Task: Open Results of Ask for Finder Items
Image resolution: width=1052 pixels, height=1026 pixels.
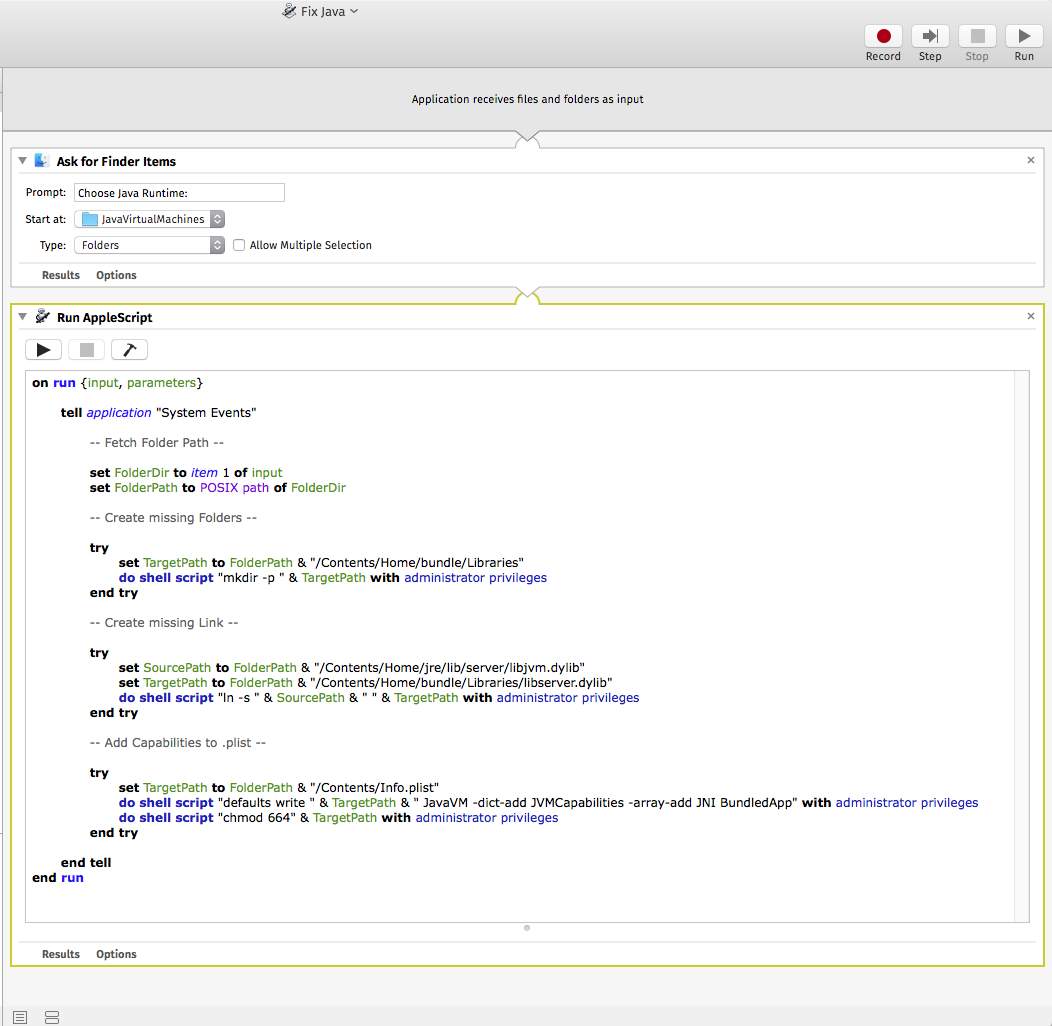Action: click(61, 275)
